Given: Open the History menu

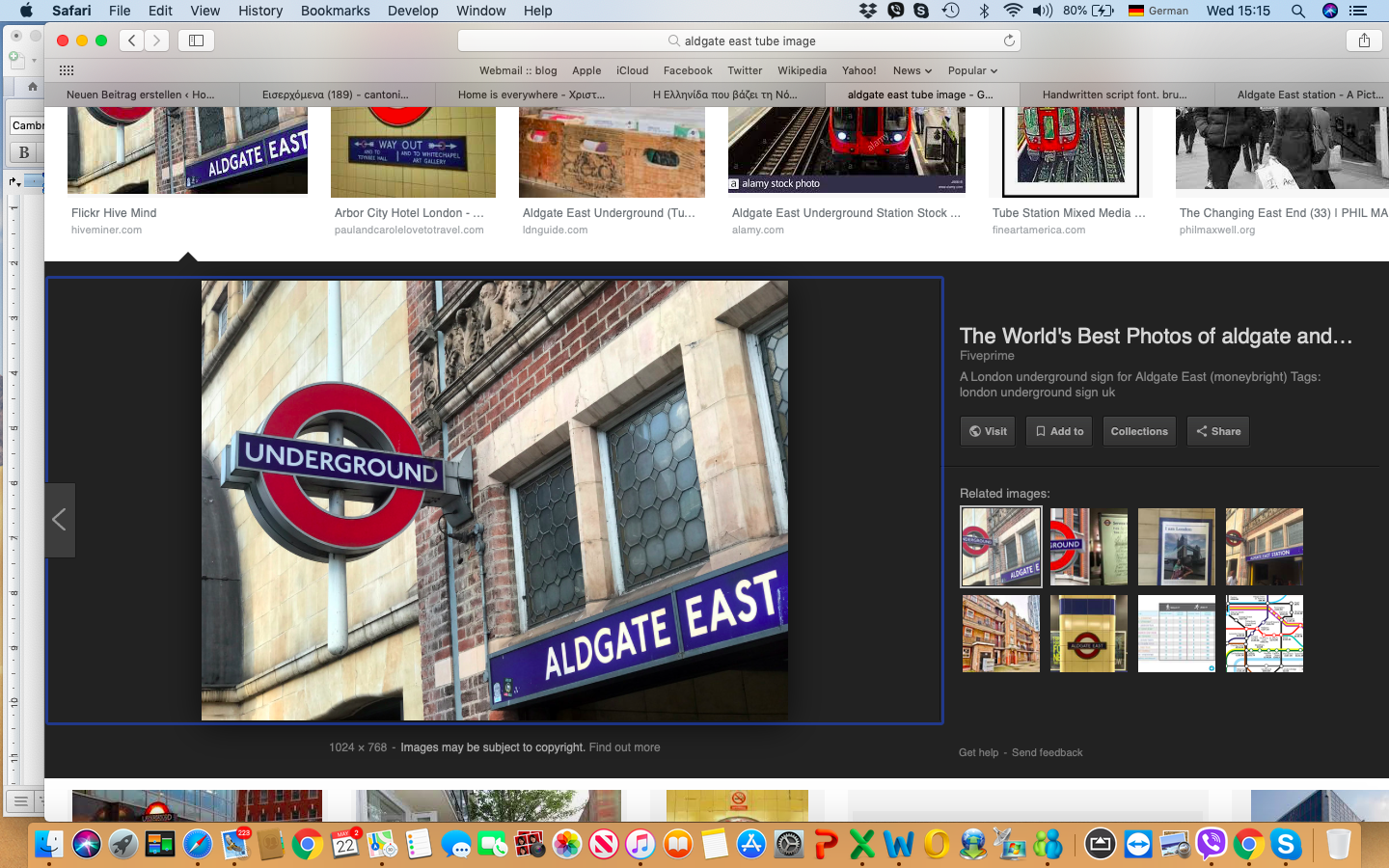Looking at the screenshot, I should tap(260, 11).
